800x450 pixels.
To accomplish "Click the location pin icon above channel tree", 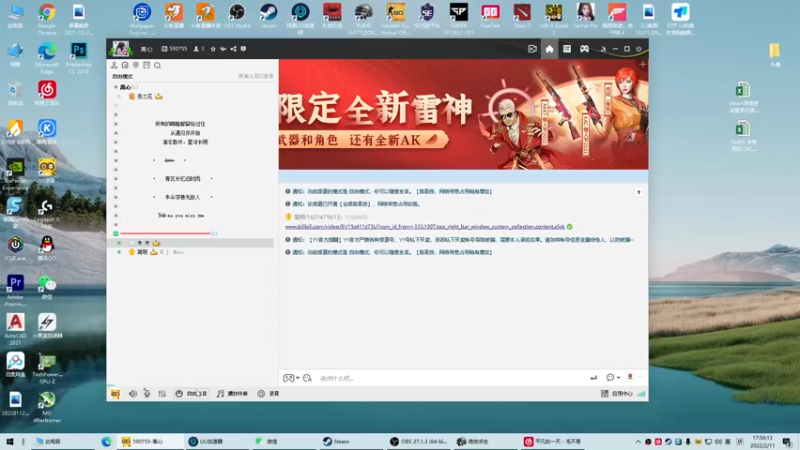I will tap(136, 65).
